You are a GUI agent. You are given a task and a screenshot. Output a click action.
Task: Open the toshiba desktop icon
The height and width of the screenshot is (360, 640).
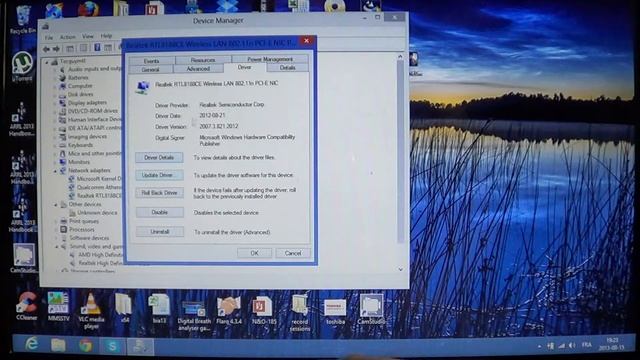[335, 311]
